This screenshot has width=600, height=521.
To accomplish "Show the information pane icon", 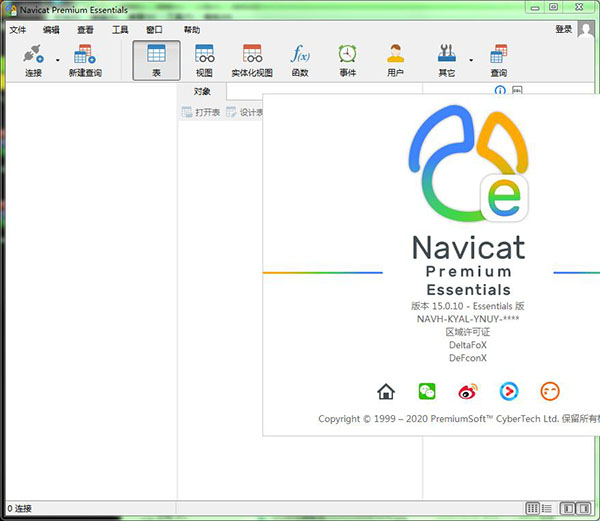I will coord(500,90).
